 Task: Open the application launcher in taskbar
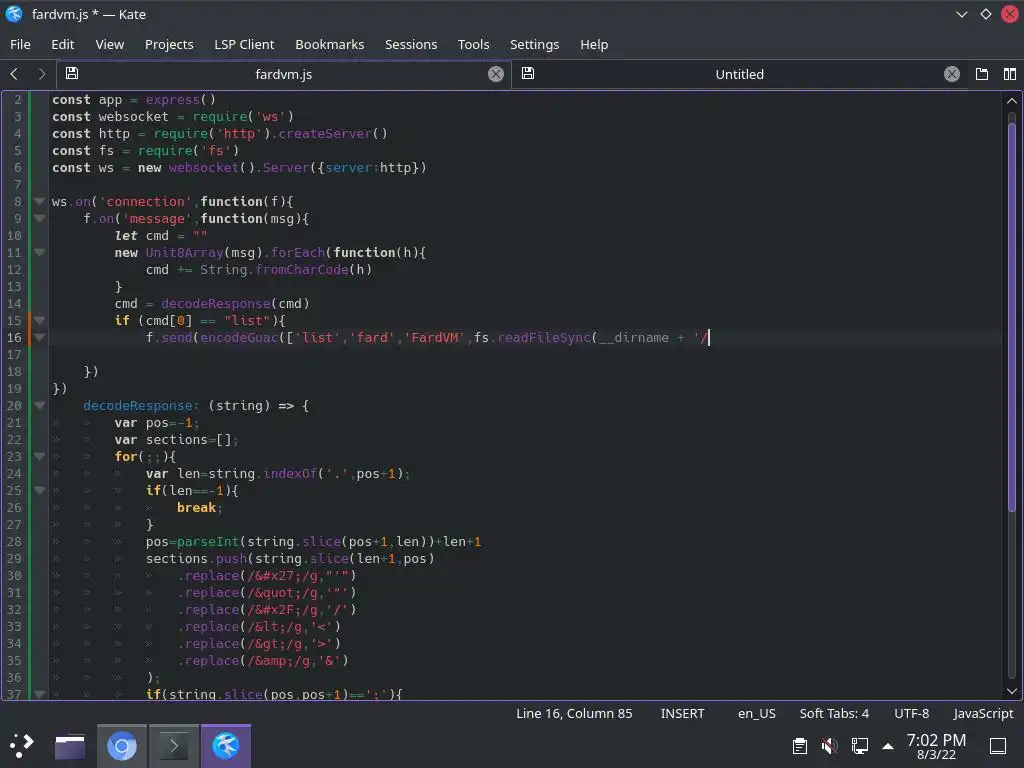[22, 745]
